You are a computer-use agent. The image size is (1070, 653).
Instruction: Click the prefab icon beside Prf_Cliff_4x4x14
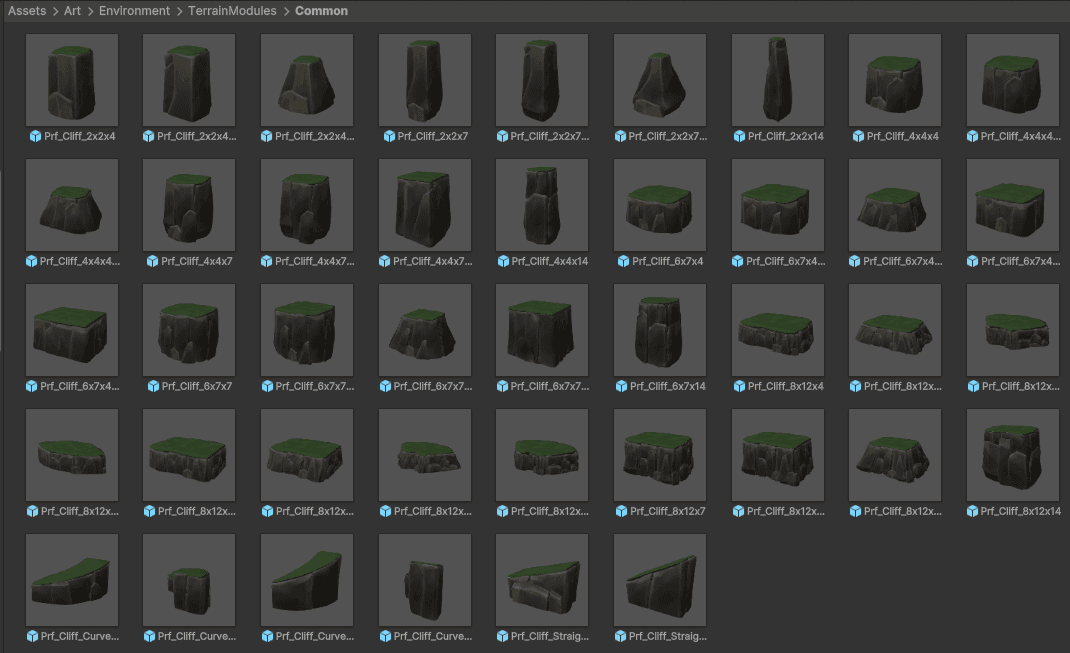pyautogui.click(x=503, y=261)
